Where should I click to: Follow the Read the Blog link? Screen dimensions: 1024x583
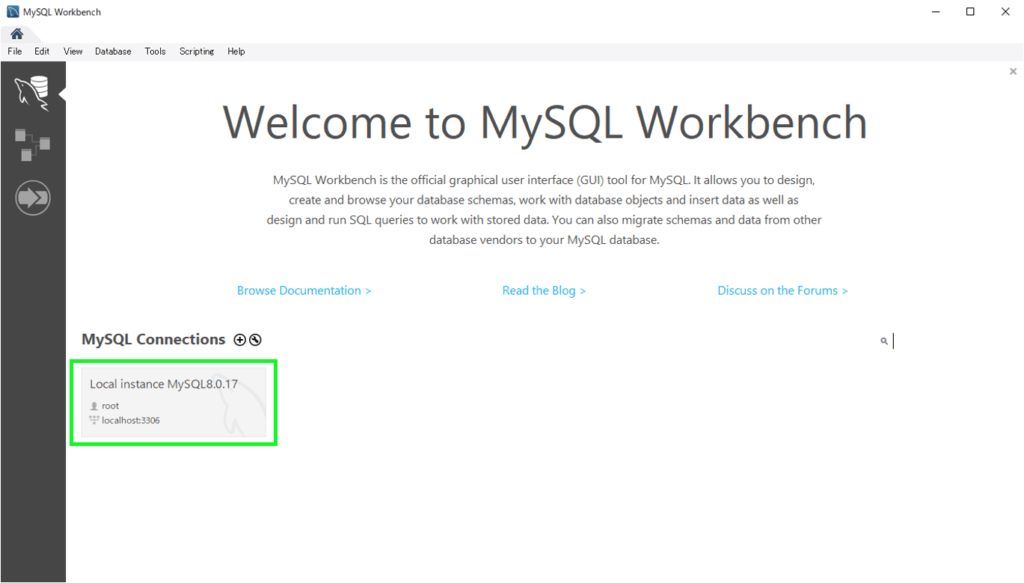(x=543, y=291)
